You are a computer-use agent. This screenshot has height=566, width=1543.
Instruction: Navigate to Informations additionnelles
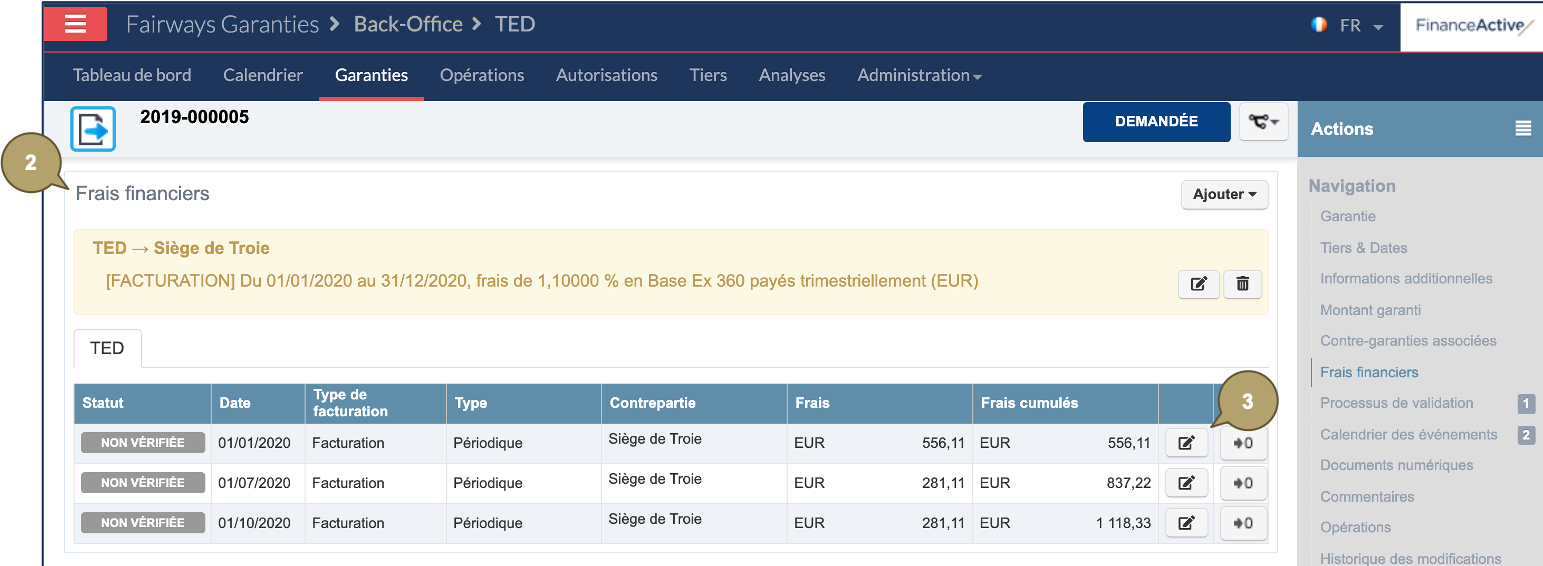[x=1406, y=279]
